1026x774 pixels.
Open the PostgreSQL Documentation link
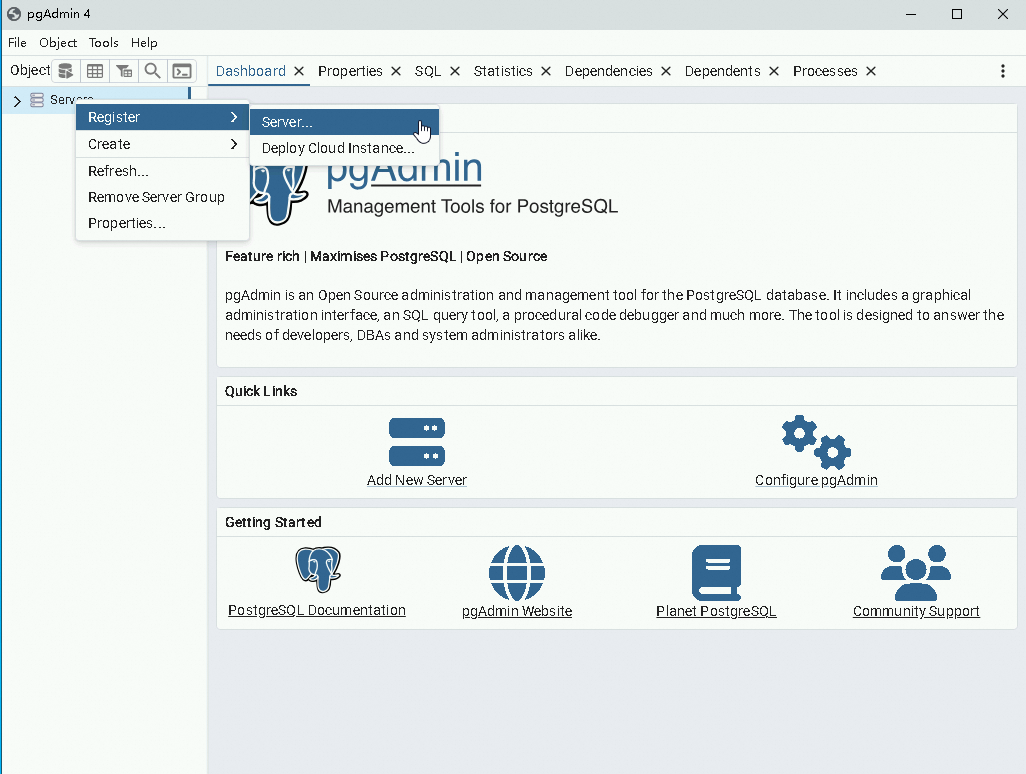(x=316, y=611)
